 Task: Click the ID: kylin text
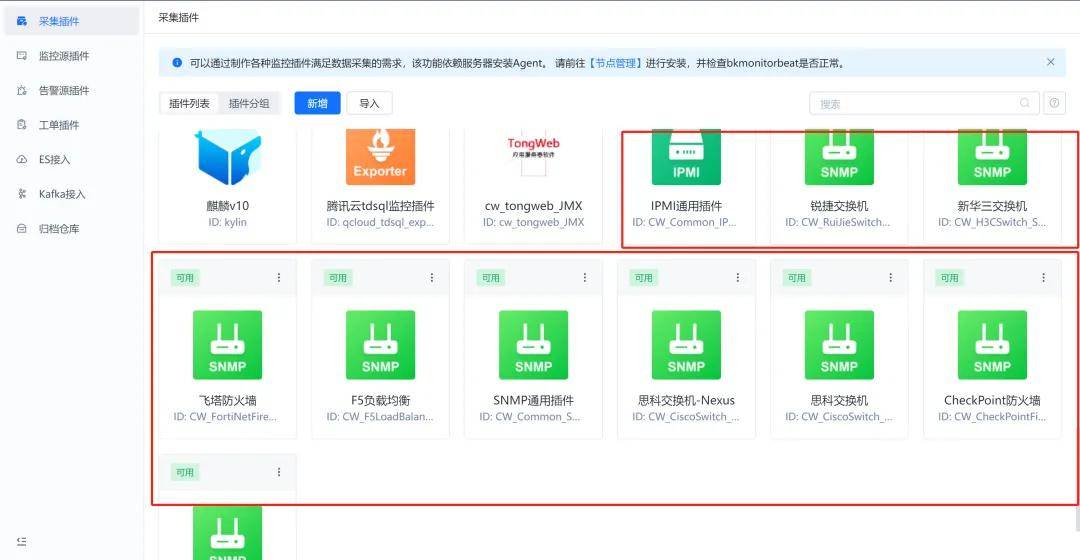[x=227, y=222]
